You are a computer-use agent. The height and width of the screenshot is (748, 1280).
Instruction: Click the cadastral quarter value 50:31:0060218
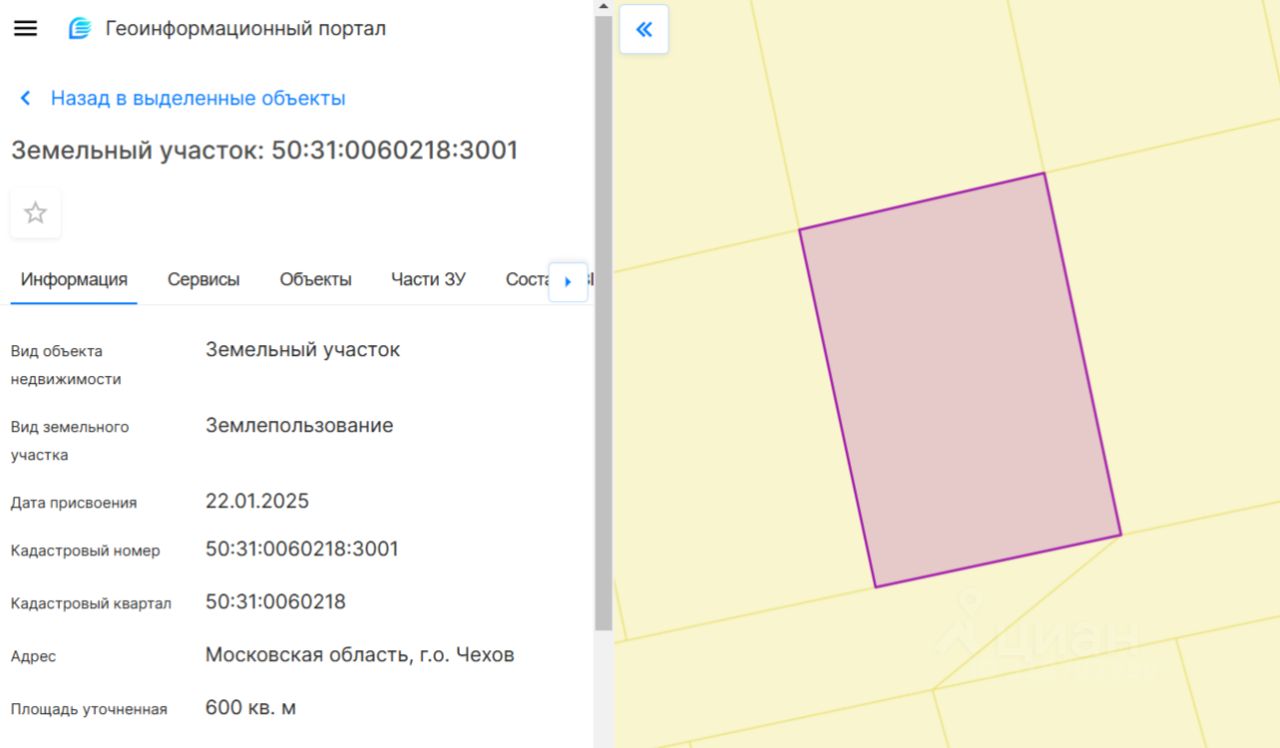[x=276, y=602]
